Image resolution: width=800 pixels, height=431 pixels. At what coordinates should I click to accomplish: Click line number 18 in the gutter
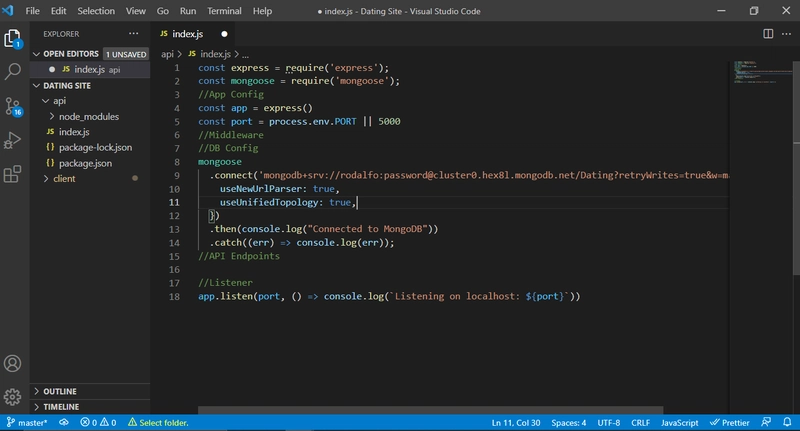pyautogui.click(x=174, y=296)
